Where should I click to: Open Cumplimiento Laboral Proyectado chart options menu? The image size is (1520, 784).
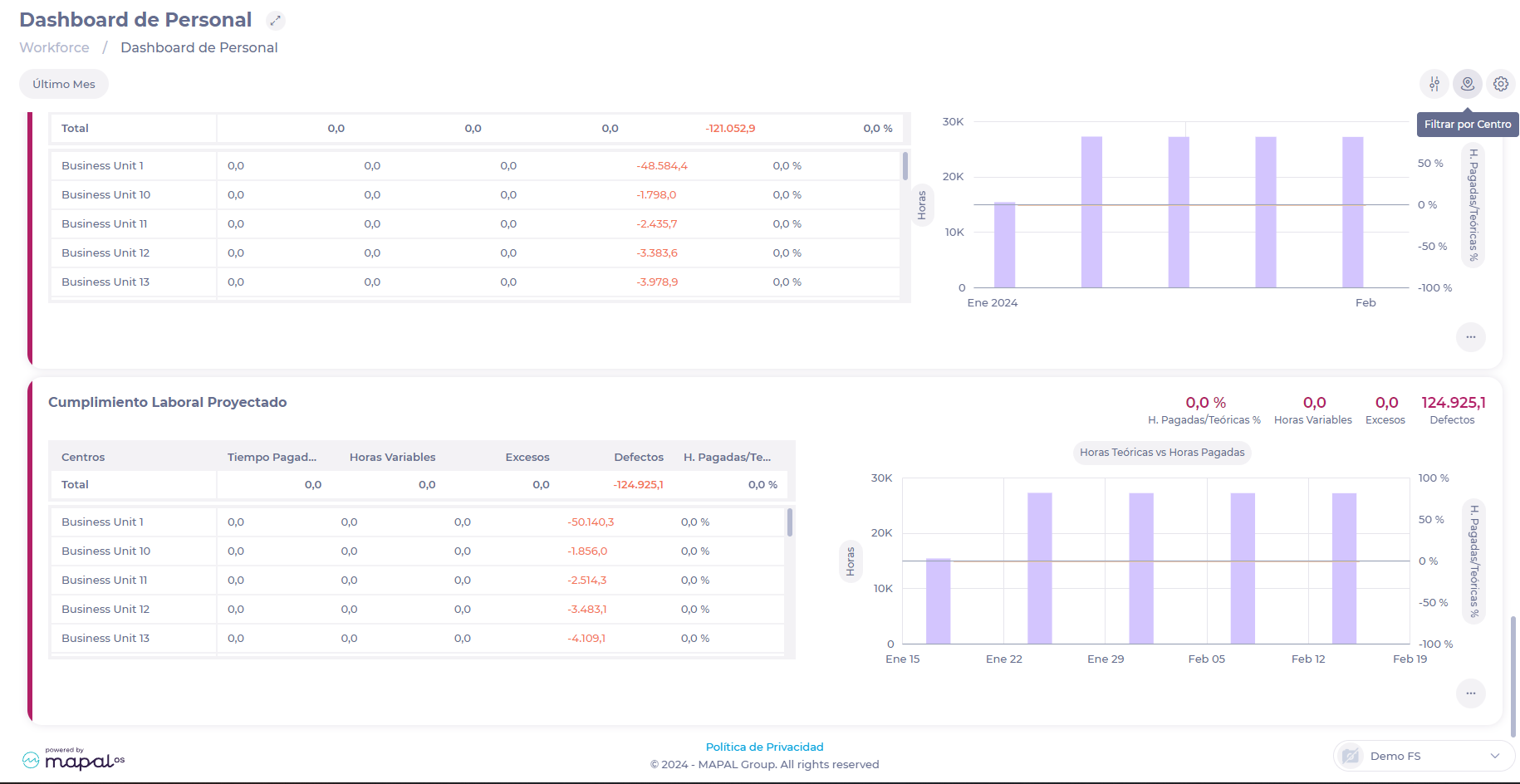point(1470,693)
